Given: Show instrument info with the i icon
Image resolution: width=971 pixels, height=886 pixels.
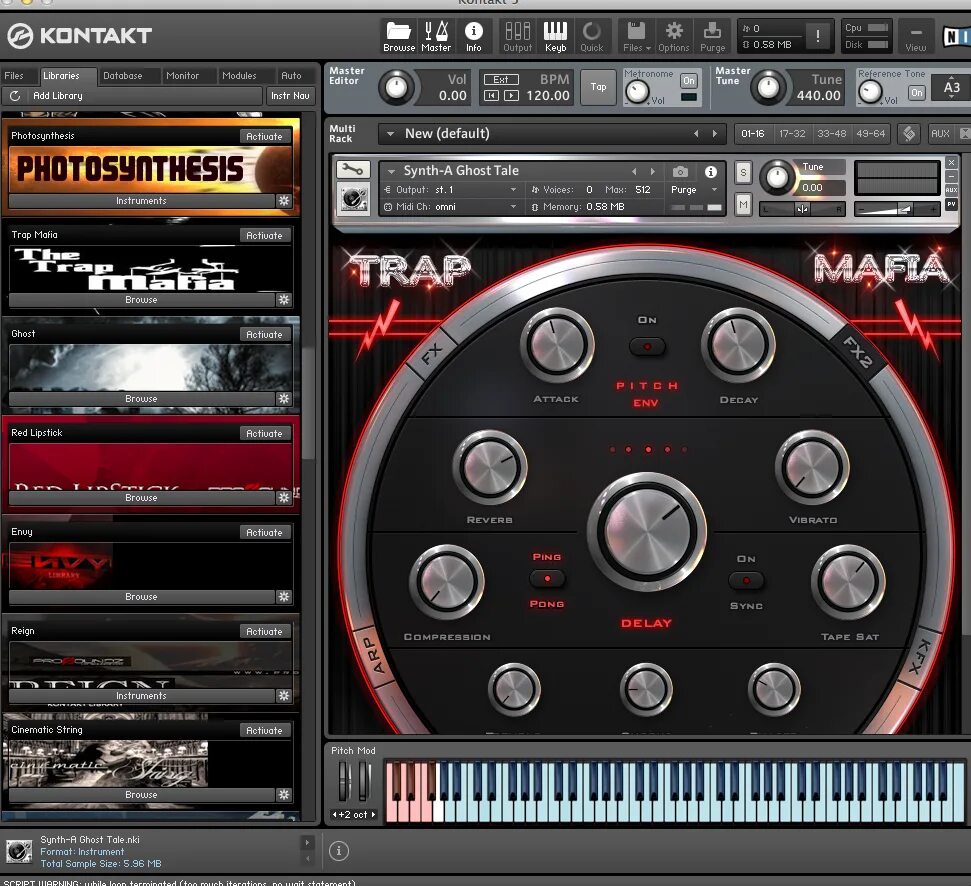Looking at the screenshot, I should 711,172.
